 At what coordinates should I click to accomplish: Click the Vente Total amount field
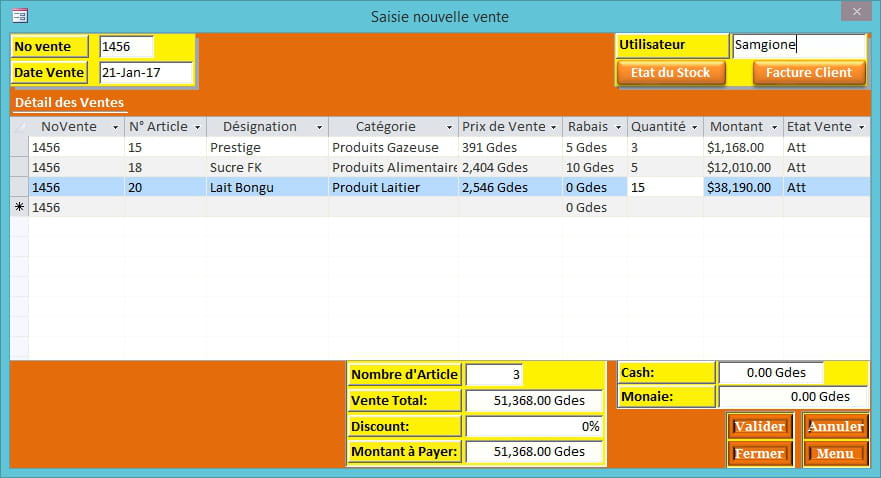tap(534, 400)
